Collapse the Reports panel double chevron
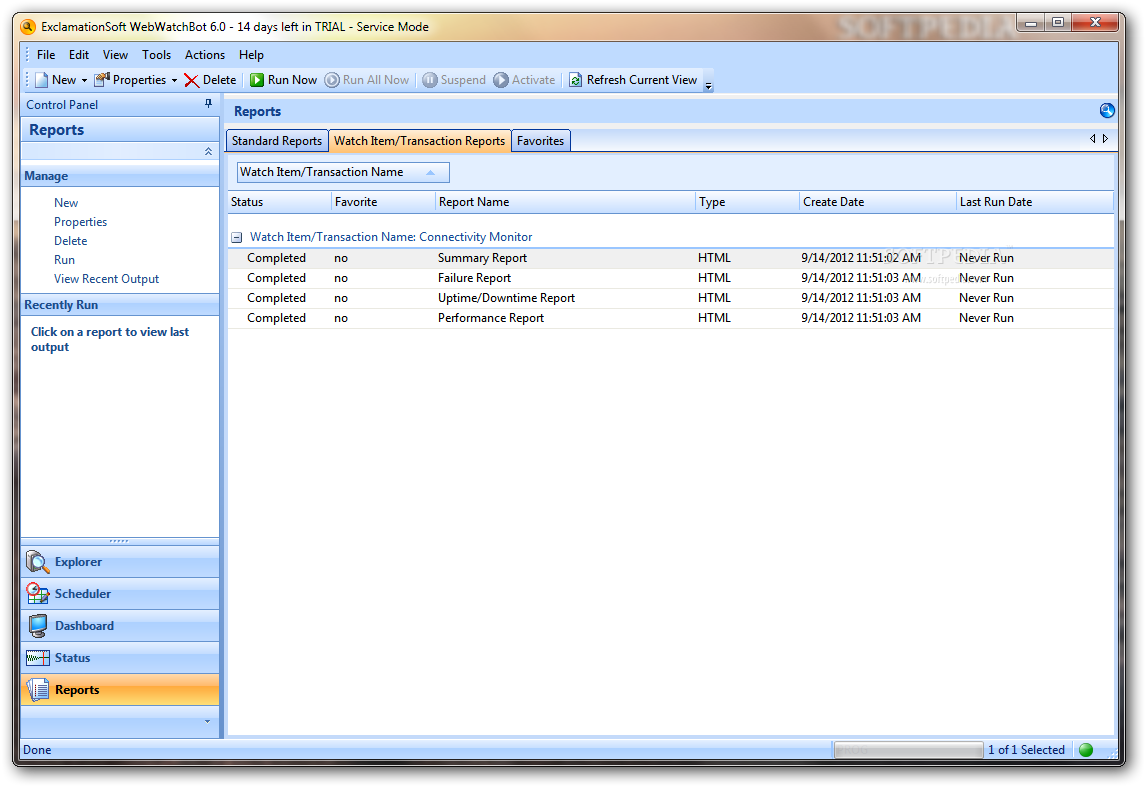Image resolution: width=1146 pixels, height=787 pixels. click(x=208, y=151)
